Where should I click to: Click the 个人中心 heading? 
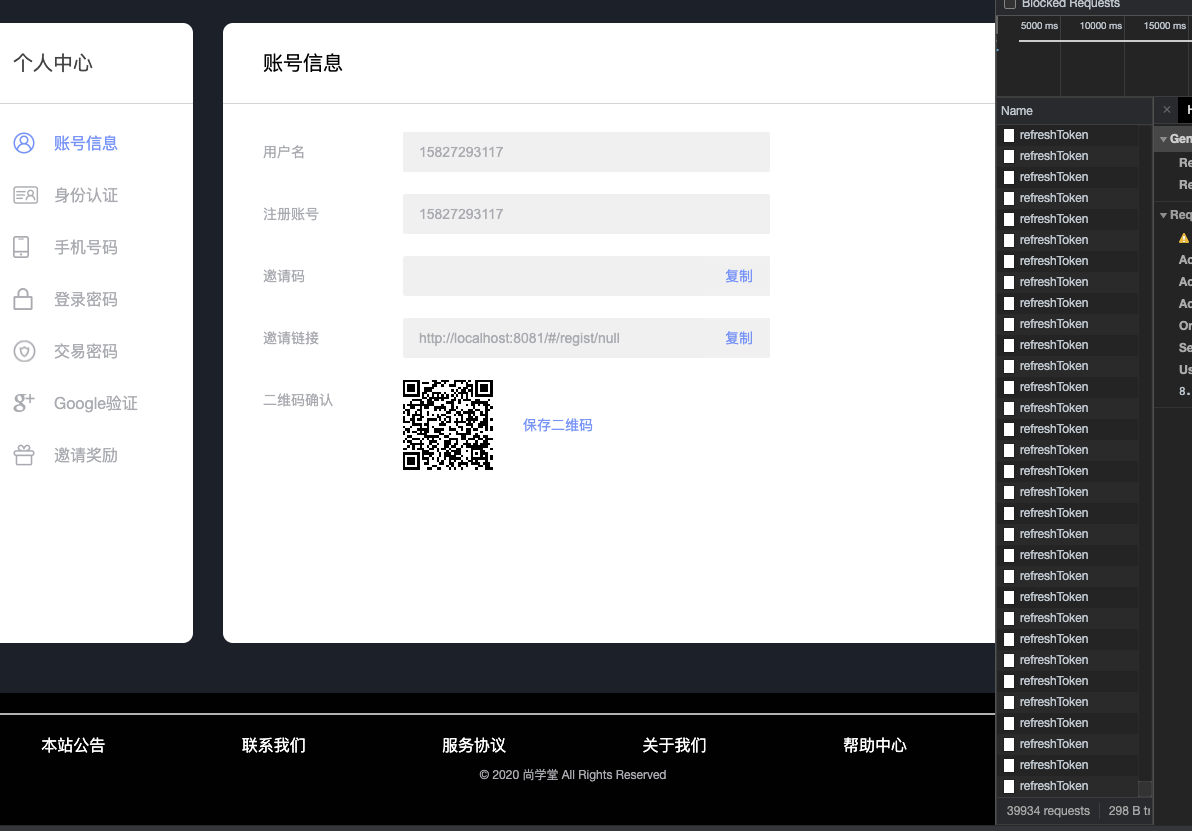[53, 63]
